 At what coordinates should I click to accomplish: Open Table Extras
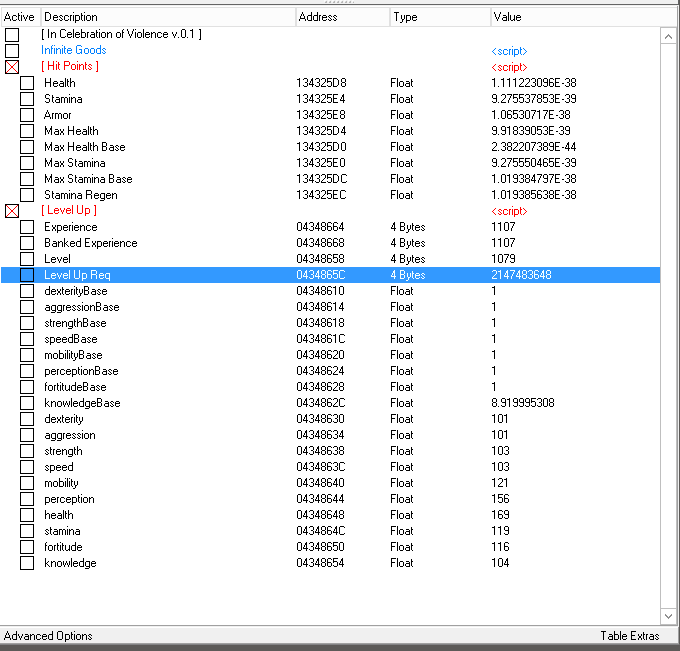tap(630, 636)
